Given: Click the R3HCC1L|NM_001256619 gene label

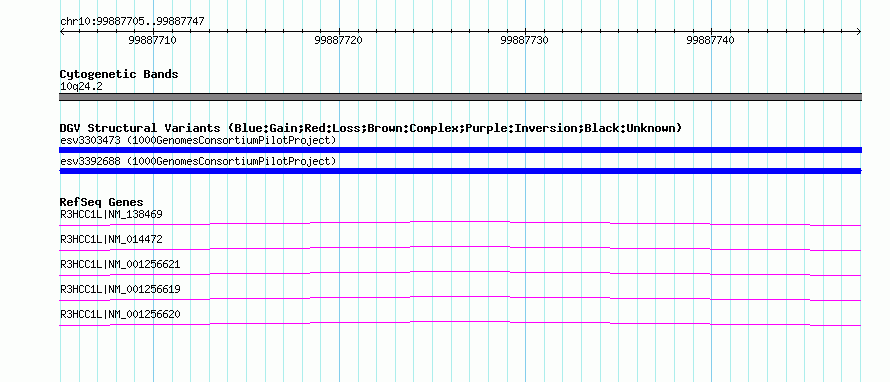Looking at the screenshot, I should (120, 289).
